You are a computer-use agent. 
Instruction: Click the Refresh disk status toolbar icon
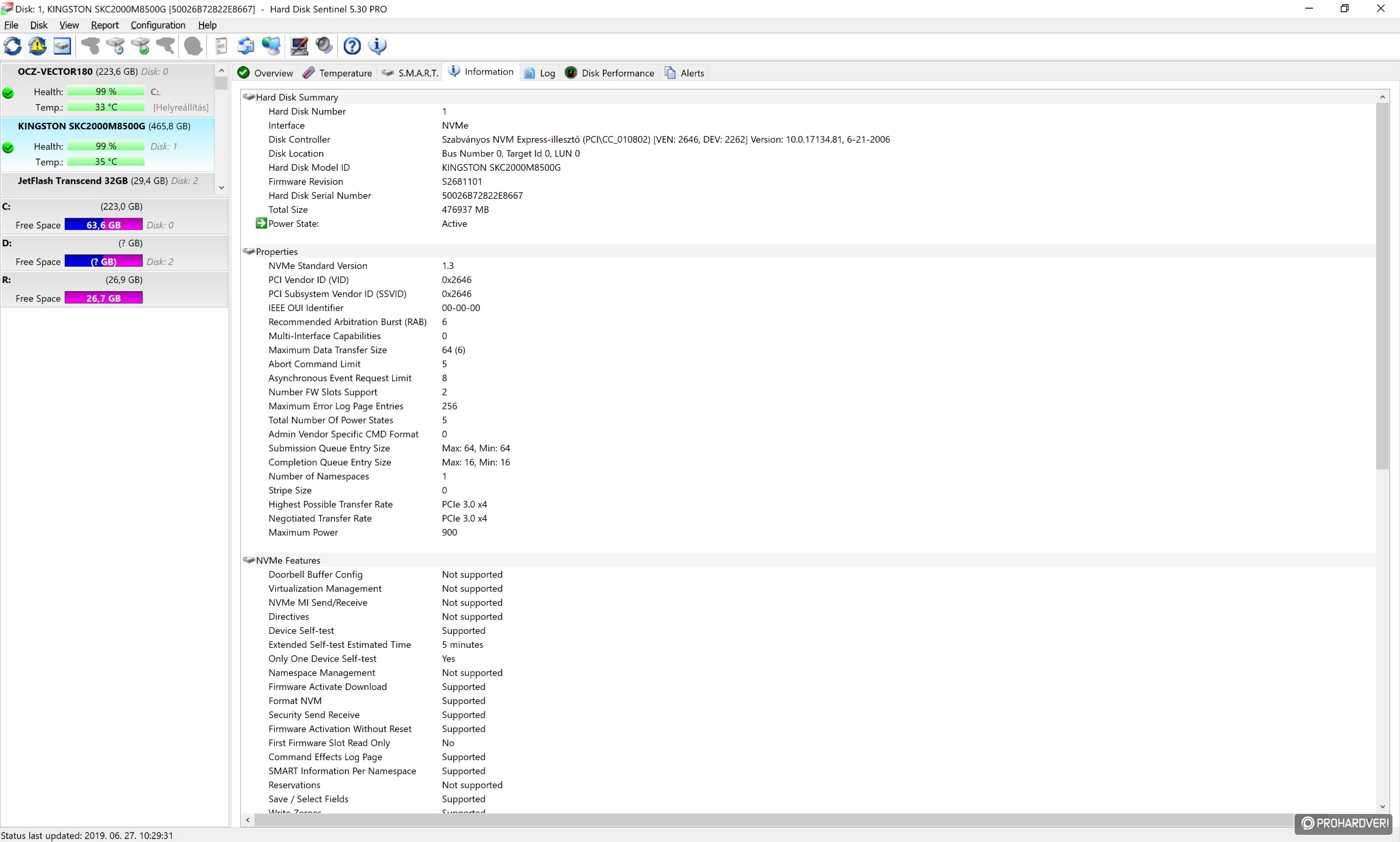tap(12, 46)
